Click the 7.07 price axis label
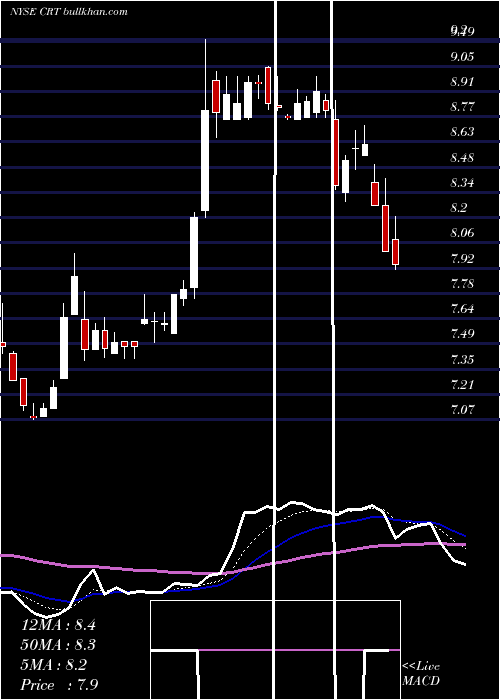The width and height of the screenshot is (500, 700). click(462, 409)
